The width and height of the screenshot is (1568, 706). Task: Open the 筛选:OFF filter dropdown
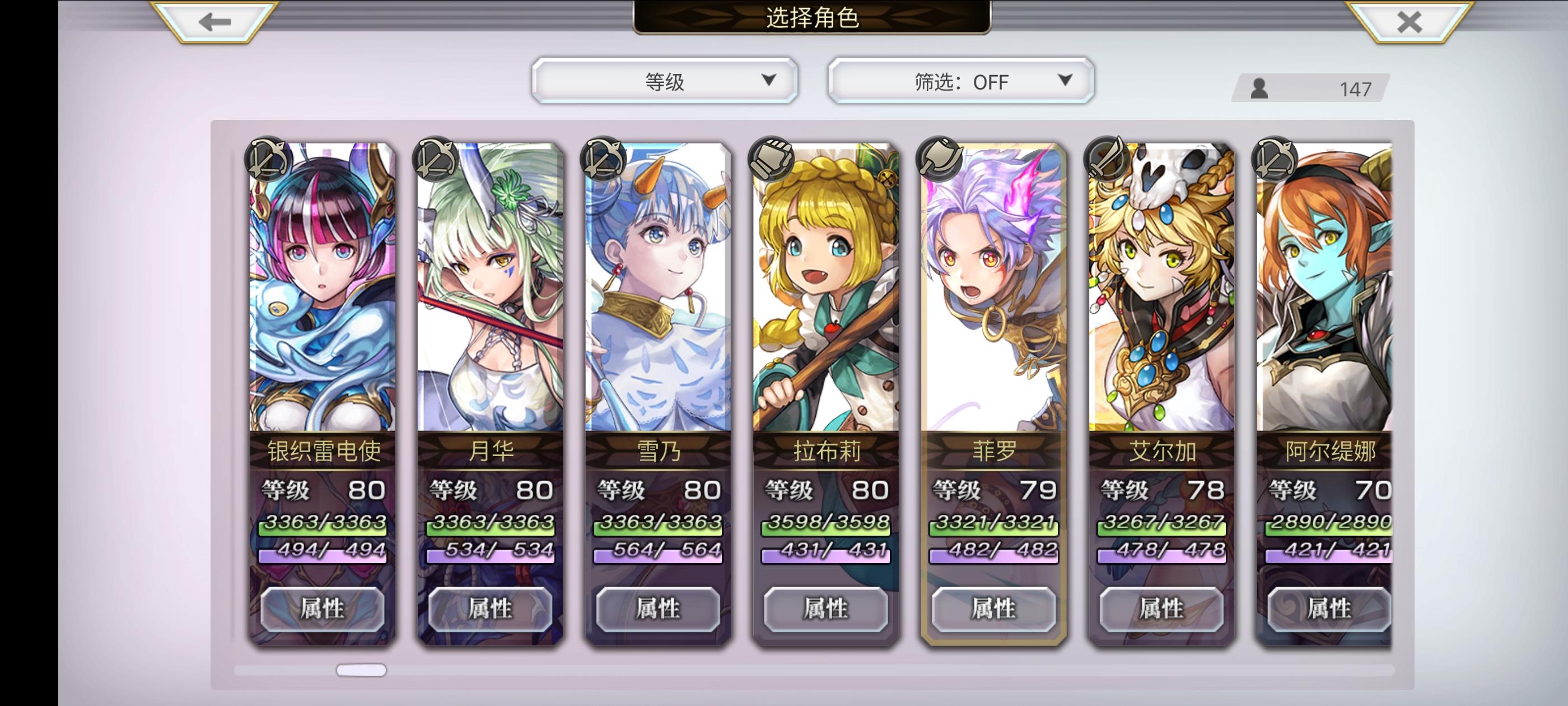[960, 81]
